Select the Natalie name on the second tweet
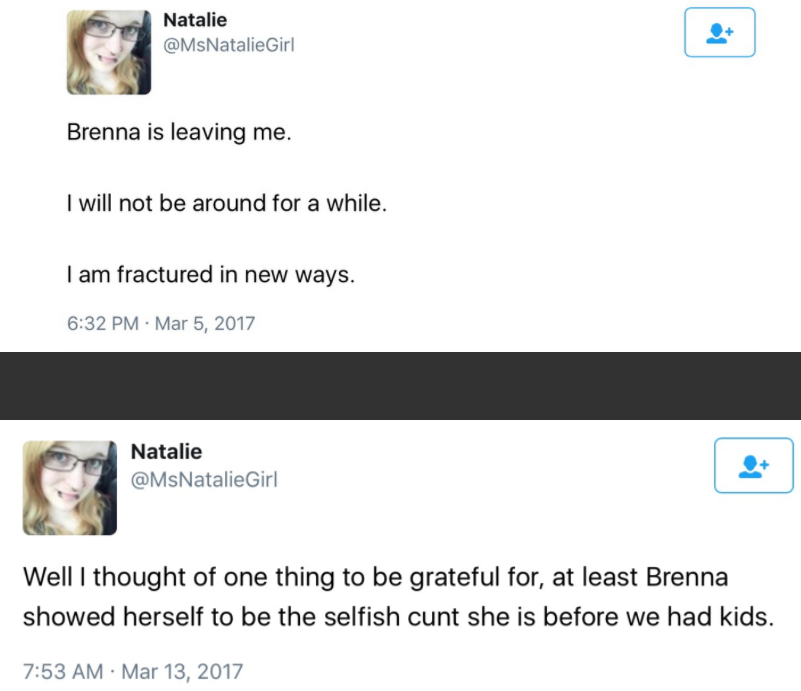Screen dimensions: 801x691 tap(166, 451)
